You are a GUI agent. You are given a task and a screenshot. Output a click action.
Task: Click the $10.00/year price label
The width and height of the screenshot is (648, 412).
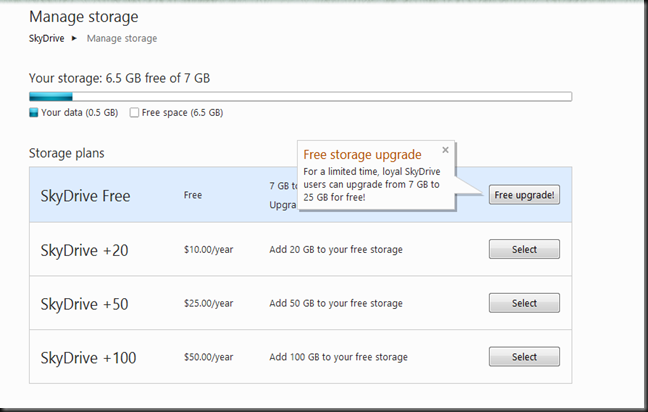coord(208,250)
